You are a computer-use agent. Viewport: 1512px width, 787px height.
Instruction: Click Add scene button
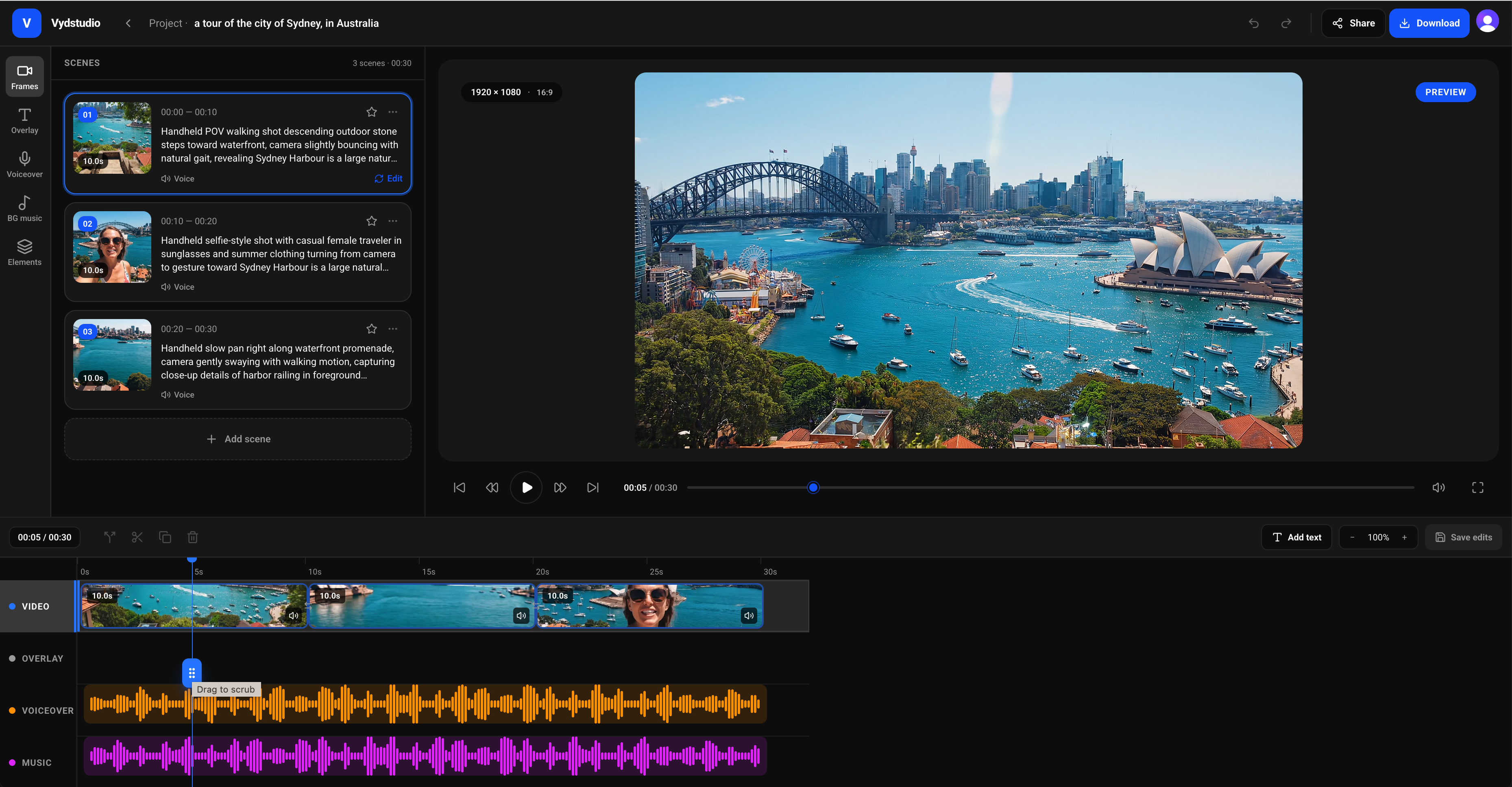(238, 439)
